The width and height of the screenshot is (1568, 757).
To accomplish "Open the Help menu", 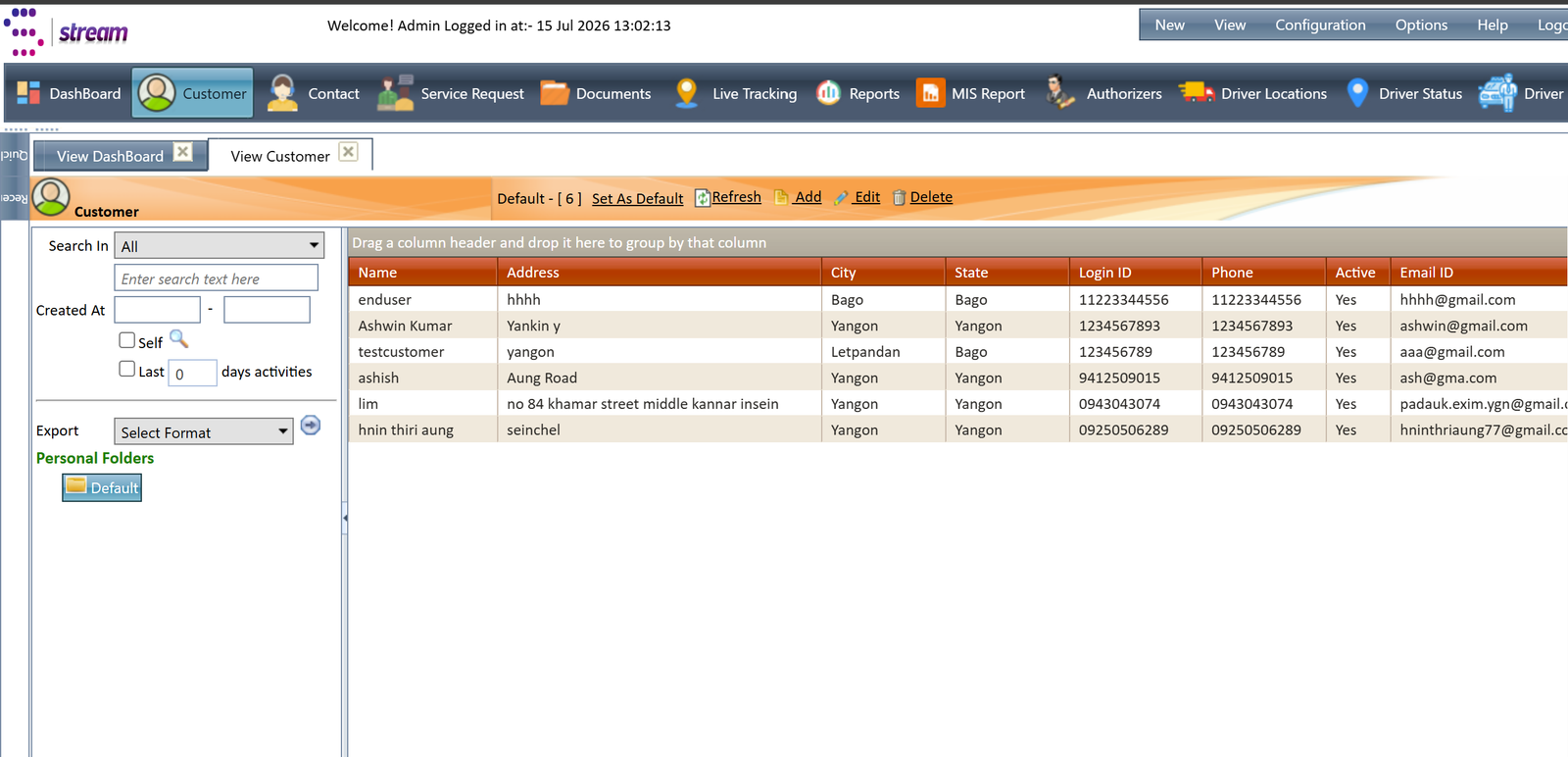I will tap(1493, 25).
